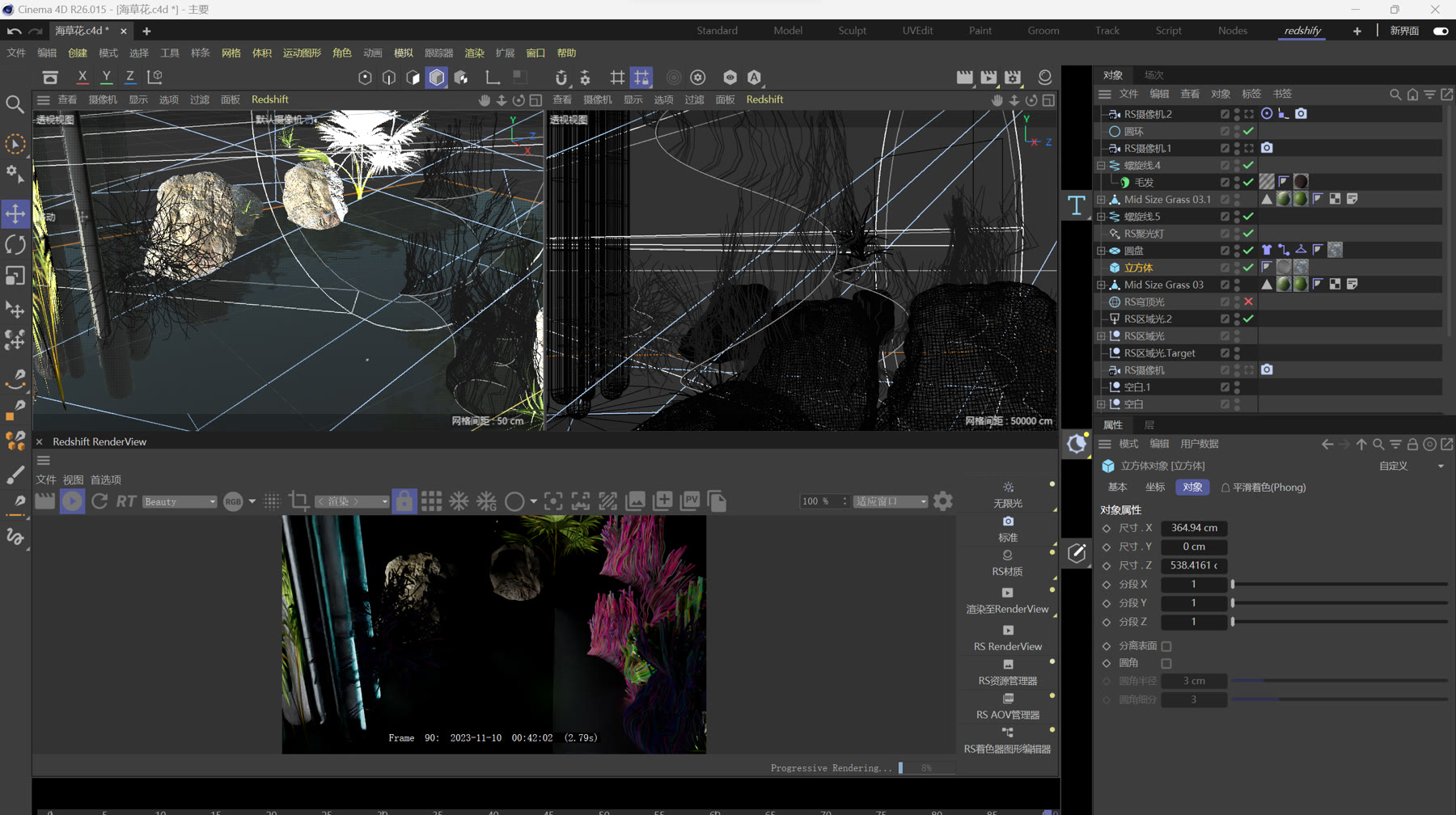Toggle X axis lock in top toolbar
This screenshot has height=815, width=1456.
click(x=82, y=77)
